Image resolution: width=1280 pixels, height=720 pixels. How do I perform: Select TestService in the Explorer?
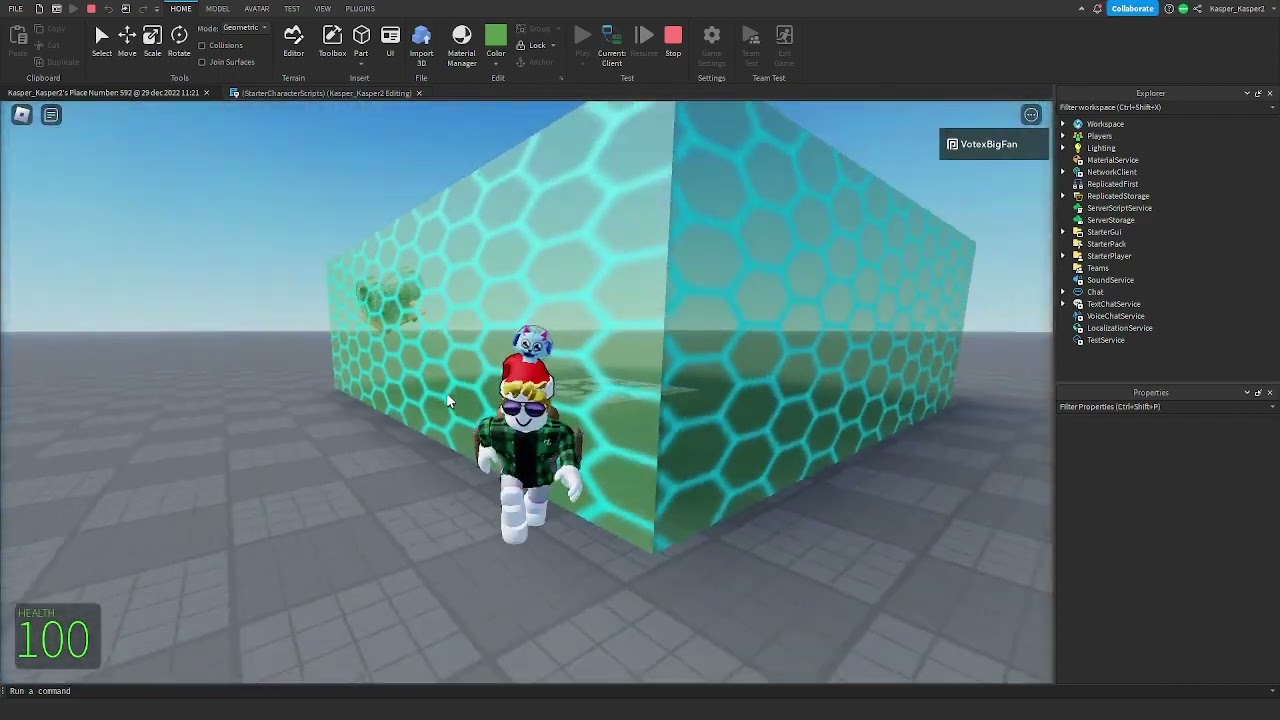click(1105, 340)
